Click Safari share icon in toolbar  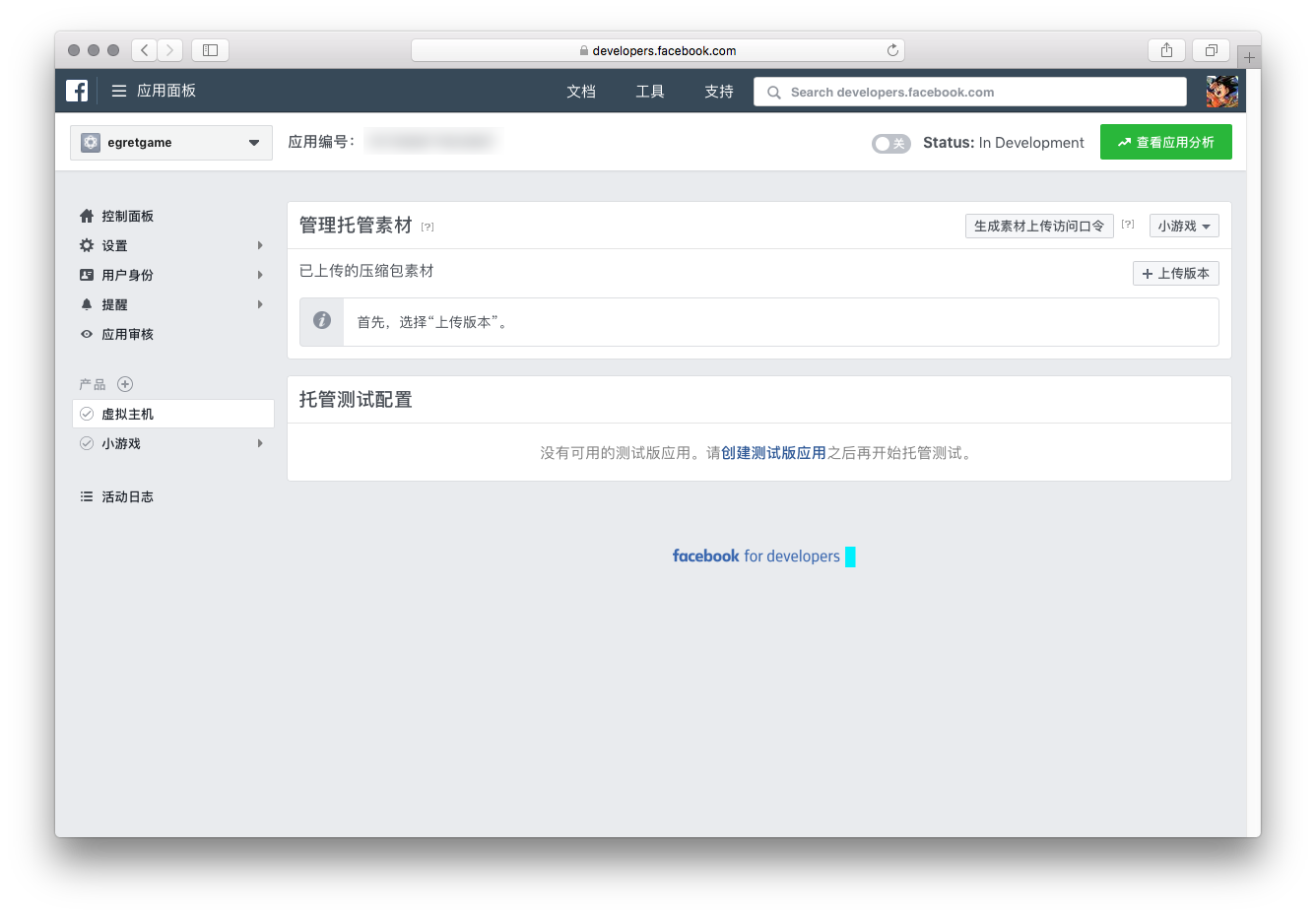(1166, 50)
